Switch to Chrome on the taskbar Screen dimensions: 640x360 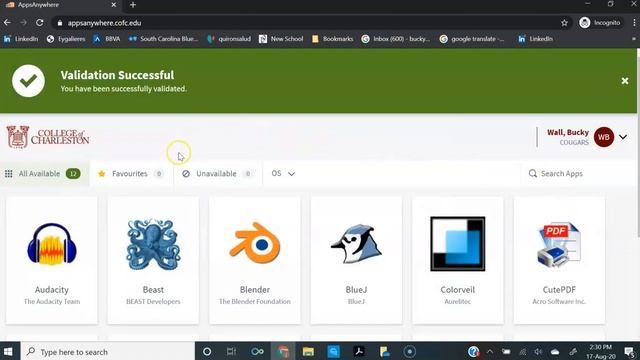tap(283, 351)
